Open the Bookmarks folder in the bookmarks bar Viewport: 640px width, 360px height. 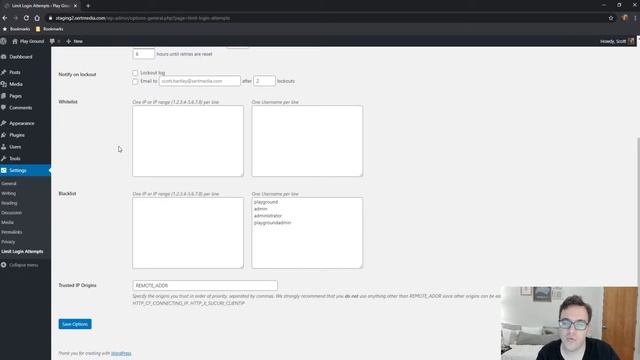click(49, 29)
